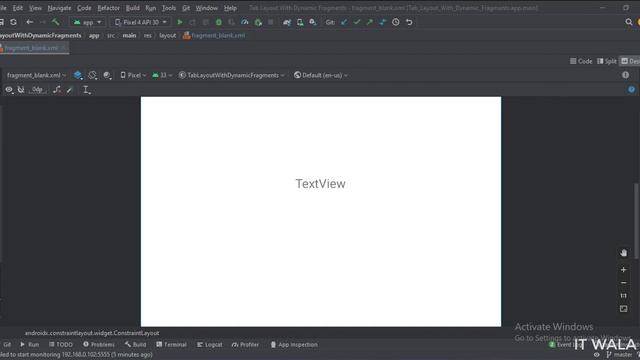Open Pixel 4 API 30 device dropdown
Viewport: 640px width, 360px height.
(x=141, y=22)
